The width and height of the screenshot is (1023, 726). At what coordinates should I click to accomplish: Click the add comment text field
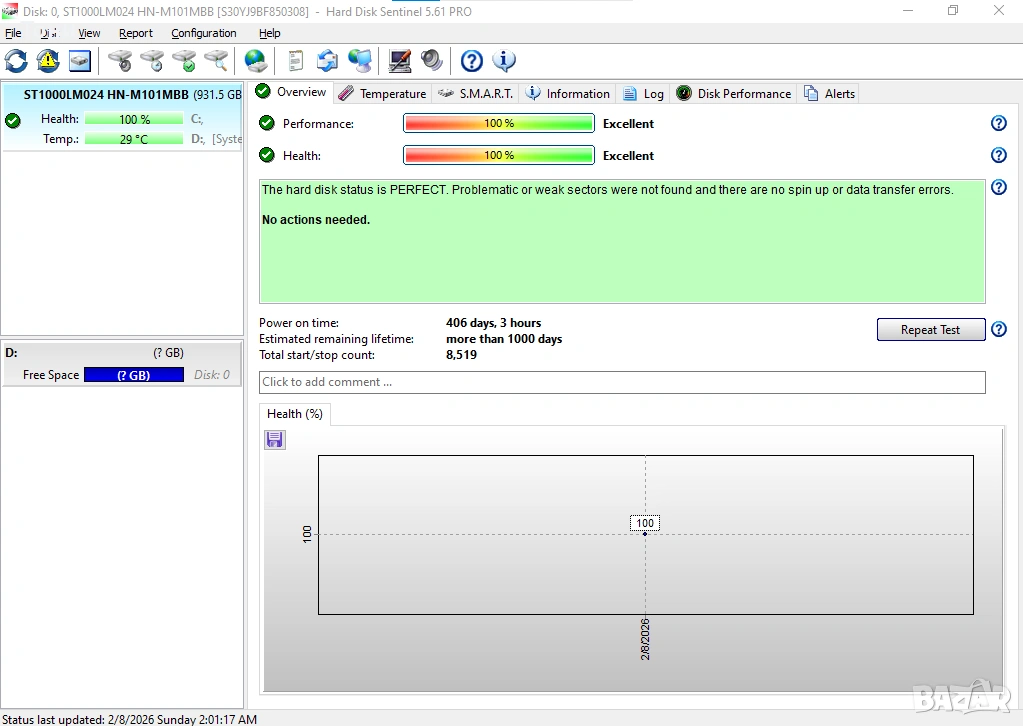tap(621, 382)
